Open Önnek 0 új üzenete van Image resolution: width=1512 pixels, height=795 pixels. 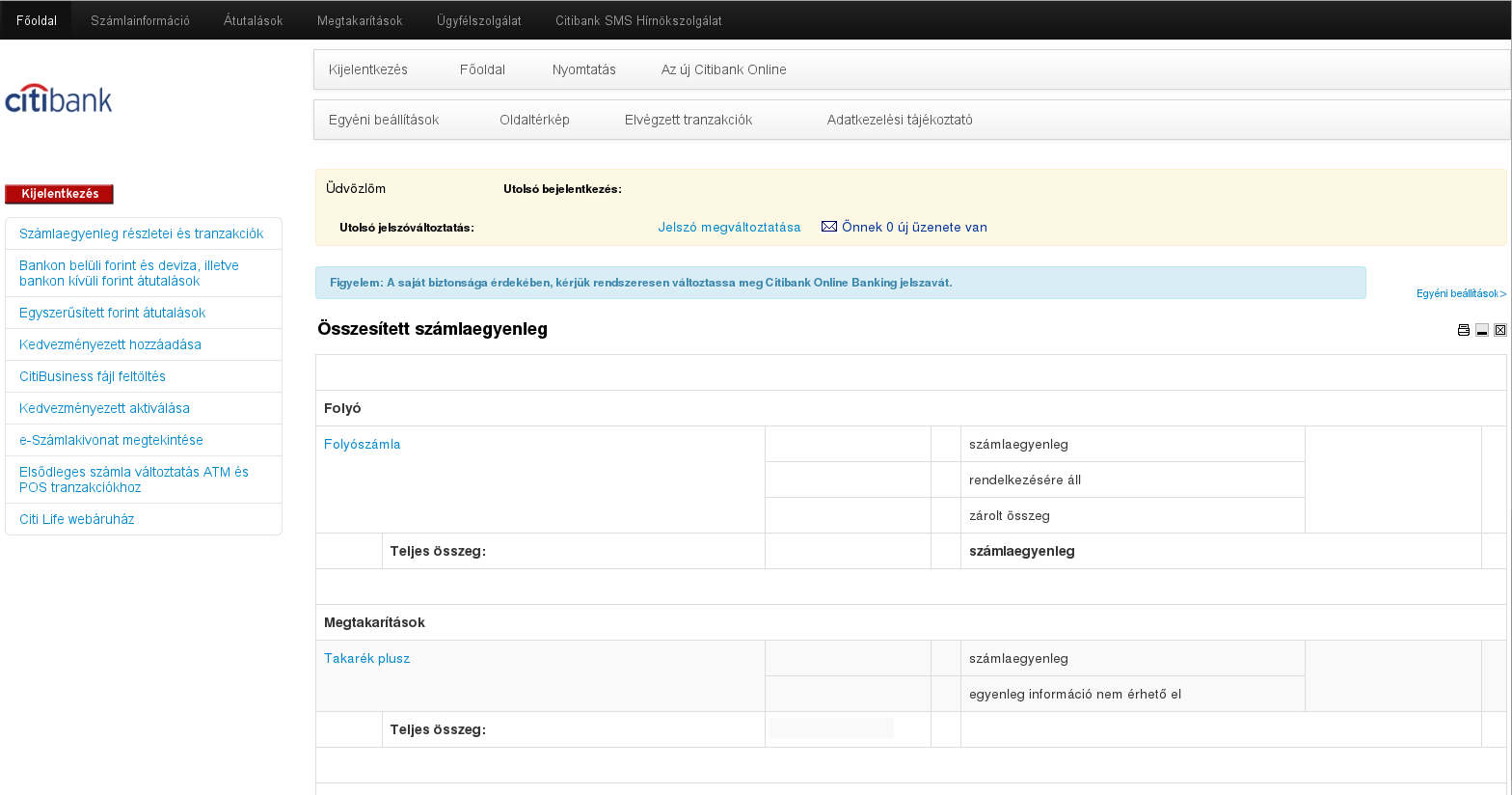tap(914, 228)
